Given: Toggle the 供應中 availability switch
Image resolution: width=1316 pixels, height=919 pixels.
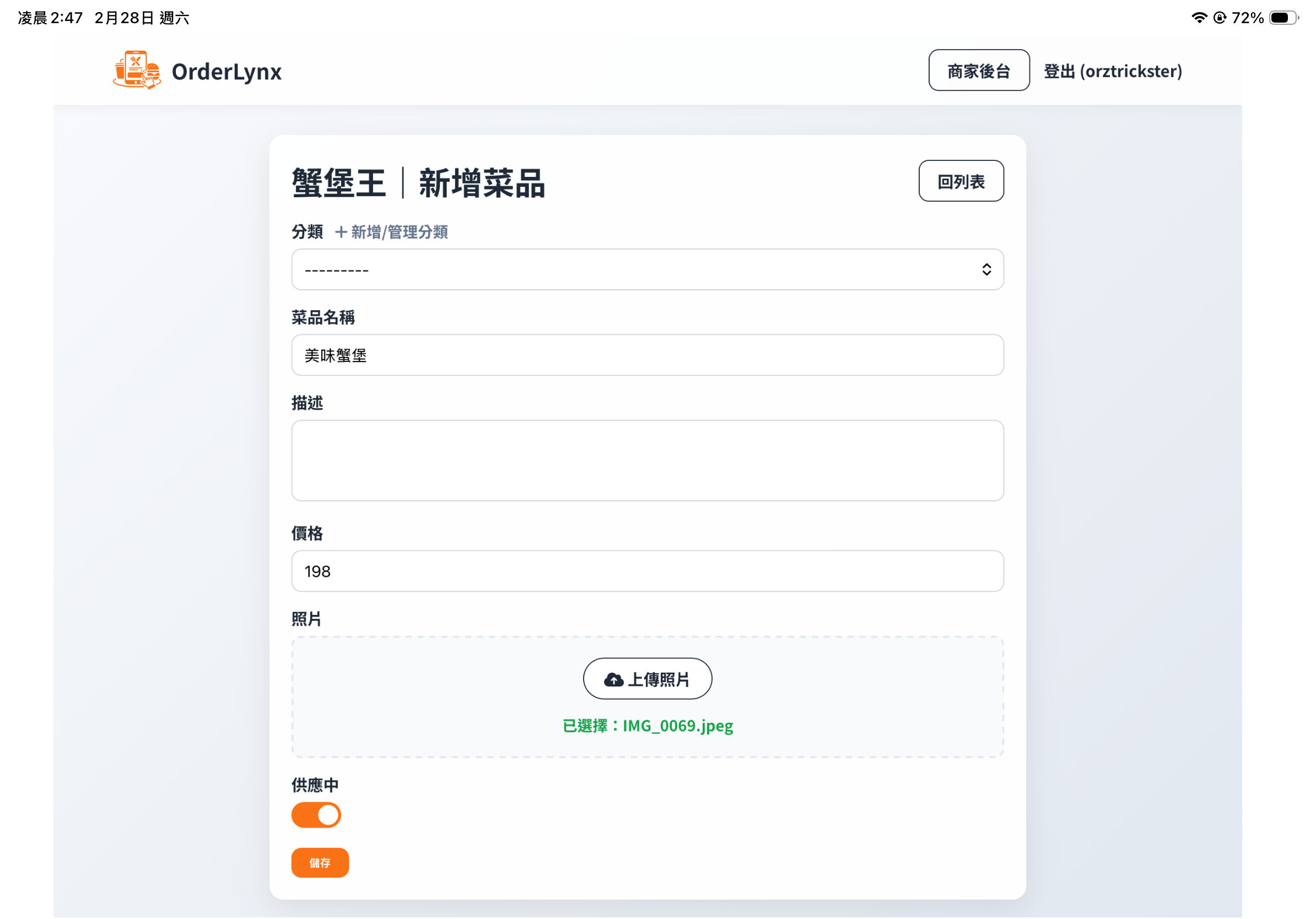Looking at the screenshot, I should (316, 815).
